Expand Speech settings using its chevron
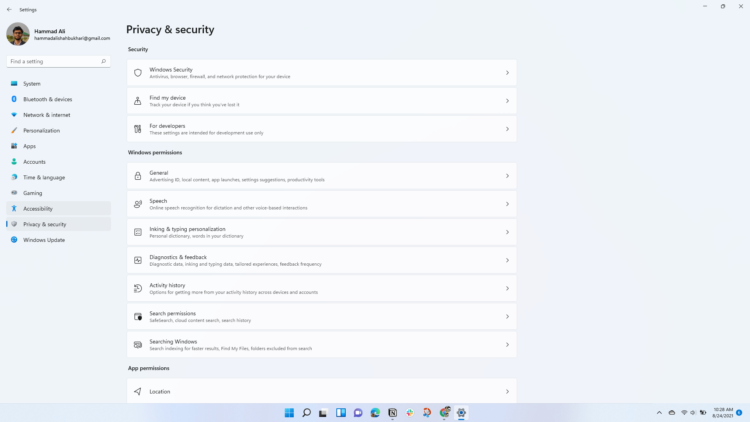This screenshot has height=422, width=750. pyautogui.click(x=507, y=204)
